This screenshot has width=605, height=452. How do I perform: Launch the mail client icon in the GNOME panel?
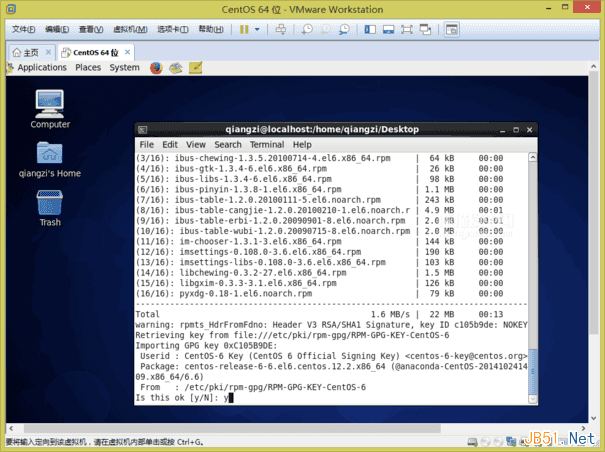[x=176, y=68]
